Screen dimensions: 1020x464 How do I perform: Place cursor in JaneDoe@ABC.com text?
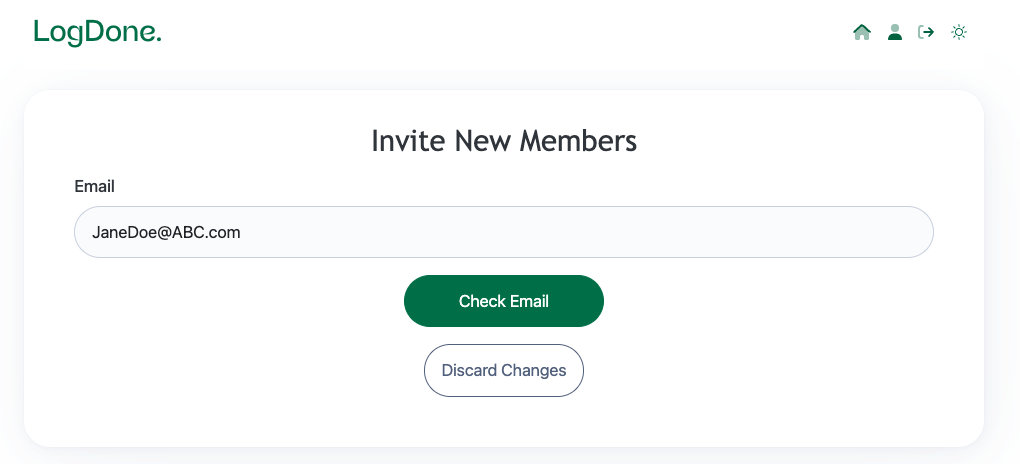(166, 232)
